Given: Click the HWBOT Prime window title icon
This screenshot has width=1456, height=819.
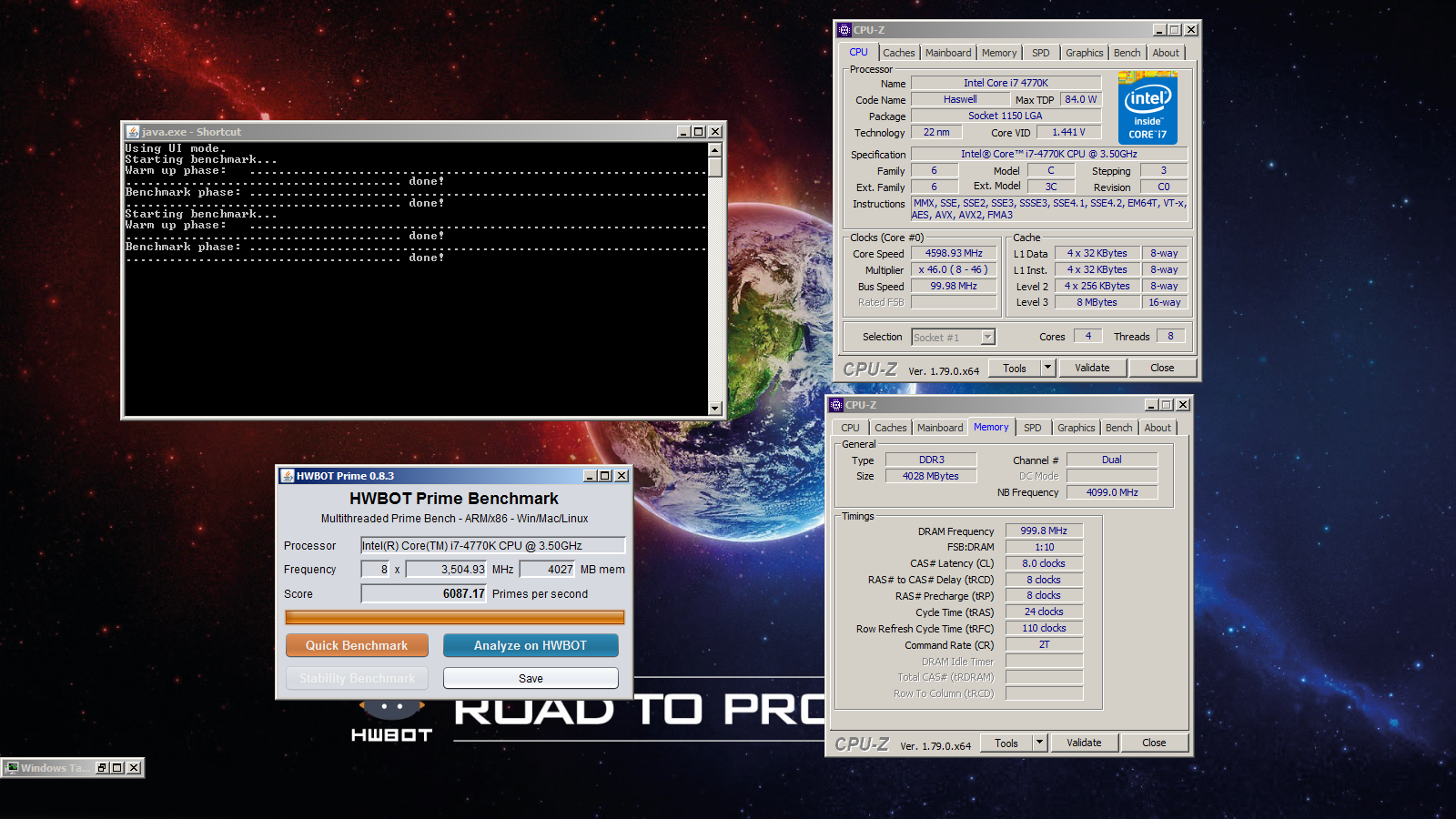Looking at the screenshot, I should tap(288, 476).
